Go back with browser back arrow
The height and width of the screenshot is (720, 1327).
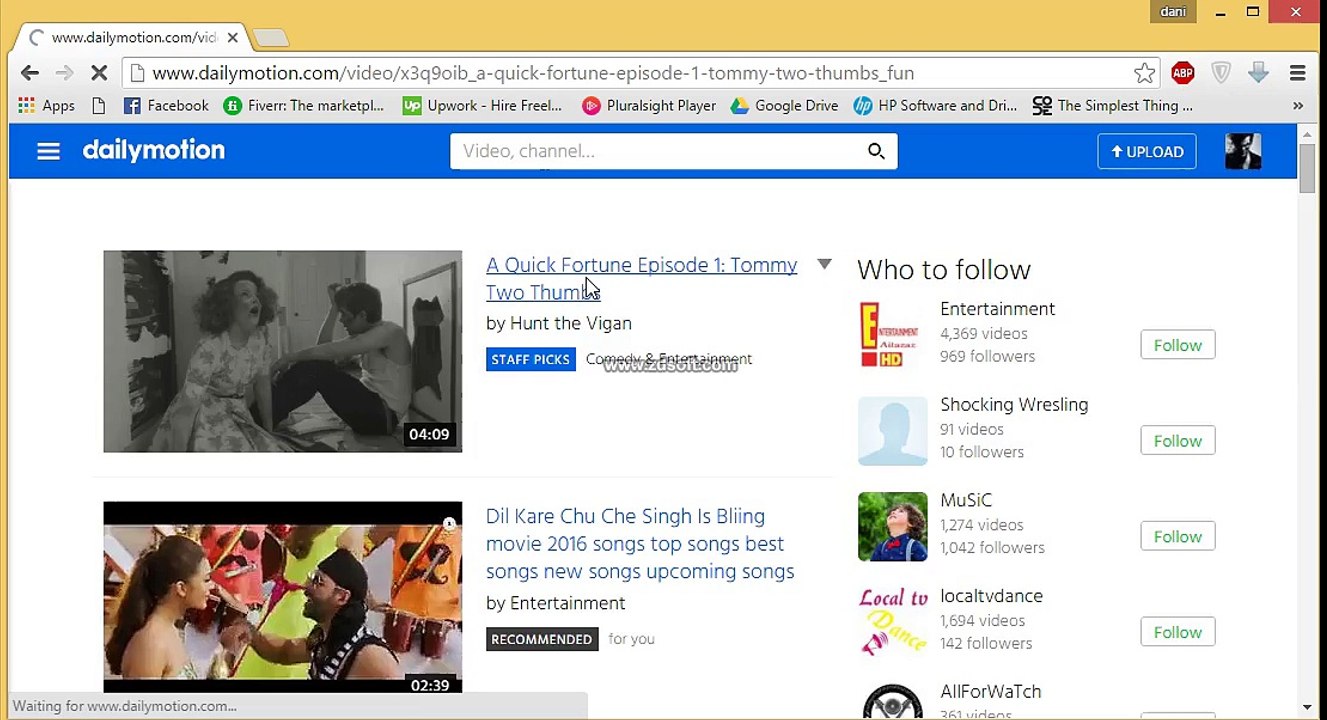[x=30, y=73]
